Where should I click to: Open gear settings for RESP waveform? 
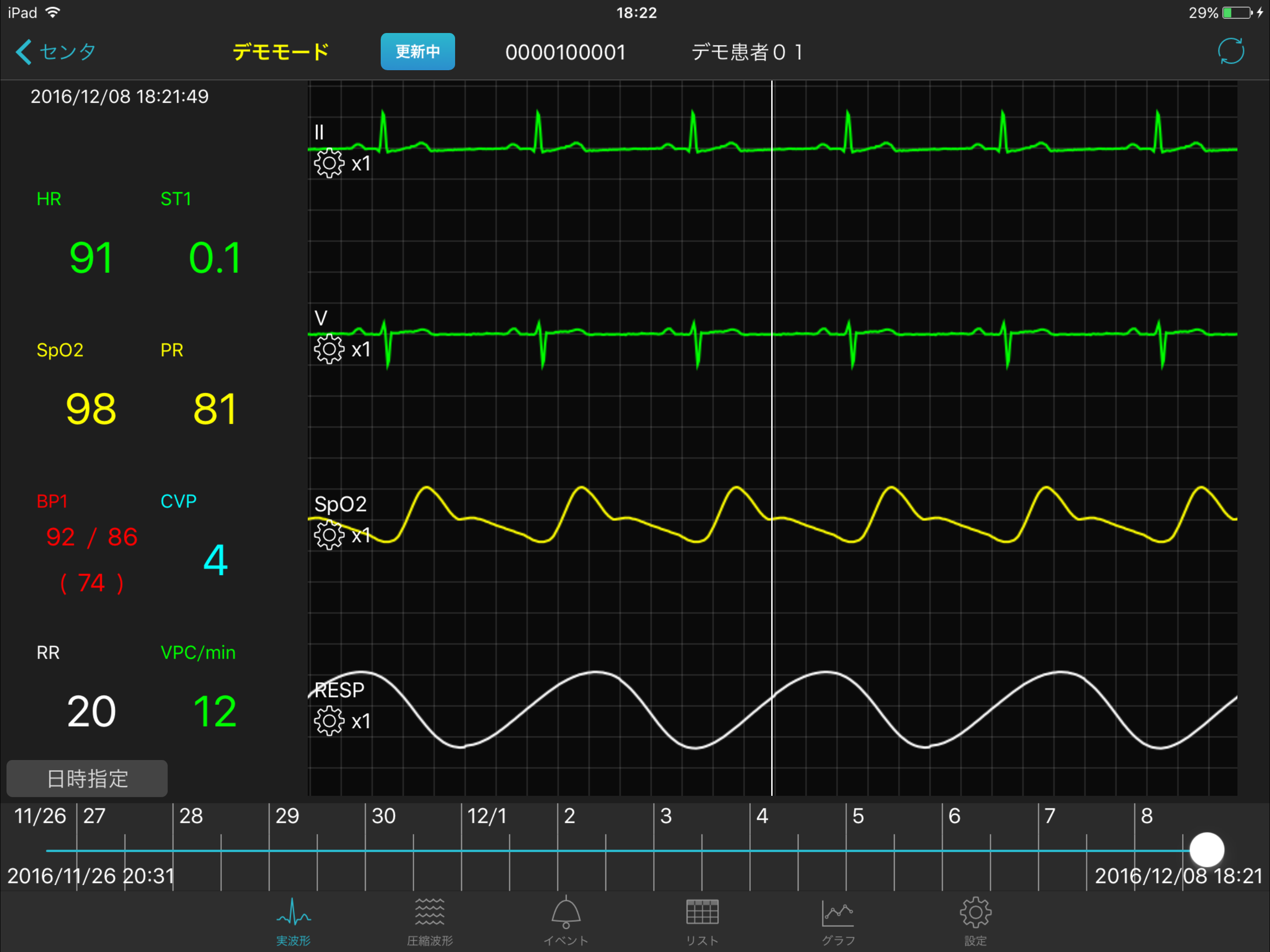click(x=329, y=721)
